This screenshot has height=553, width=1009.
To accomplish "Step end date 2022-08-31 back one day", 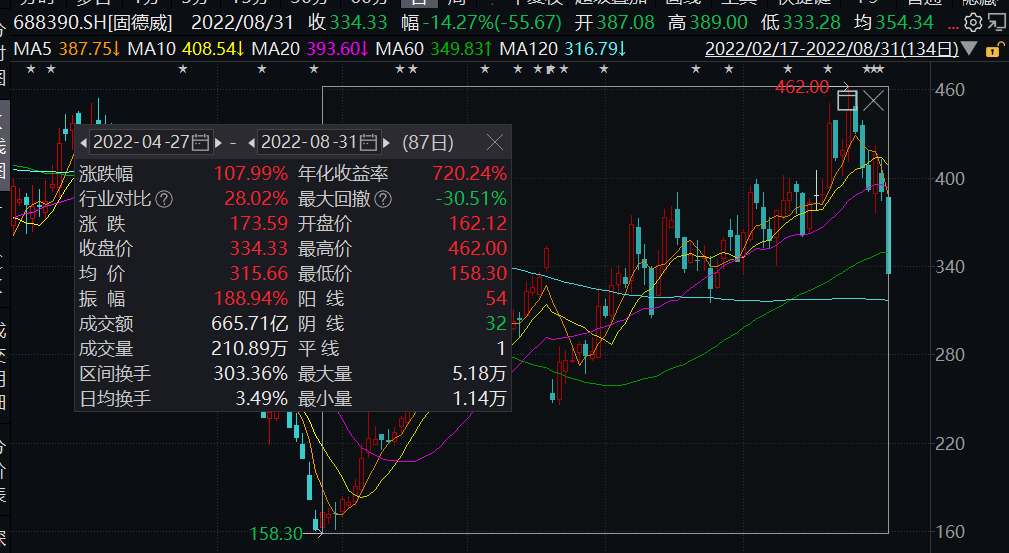I will [252, 143].
